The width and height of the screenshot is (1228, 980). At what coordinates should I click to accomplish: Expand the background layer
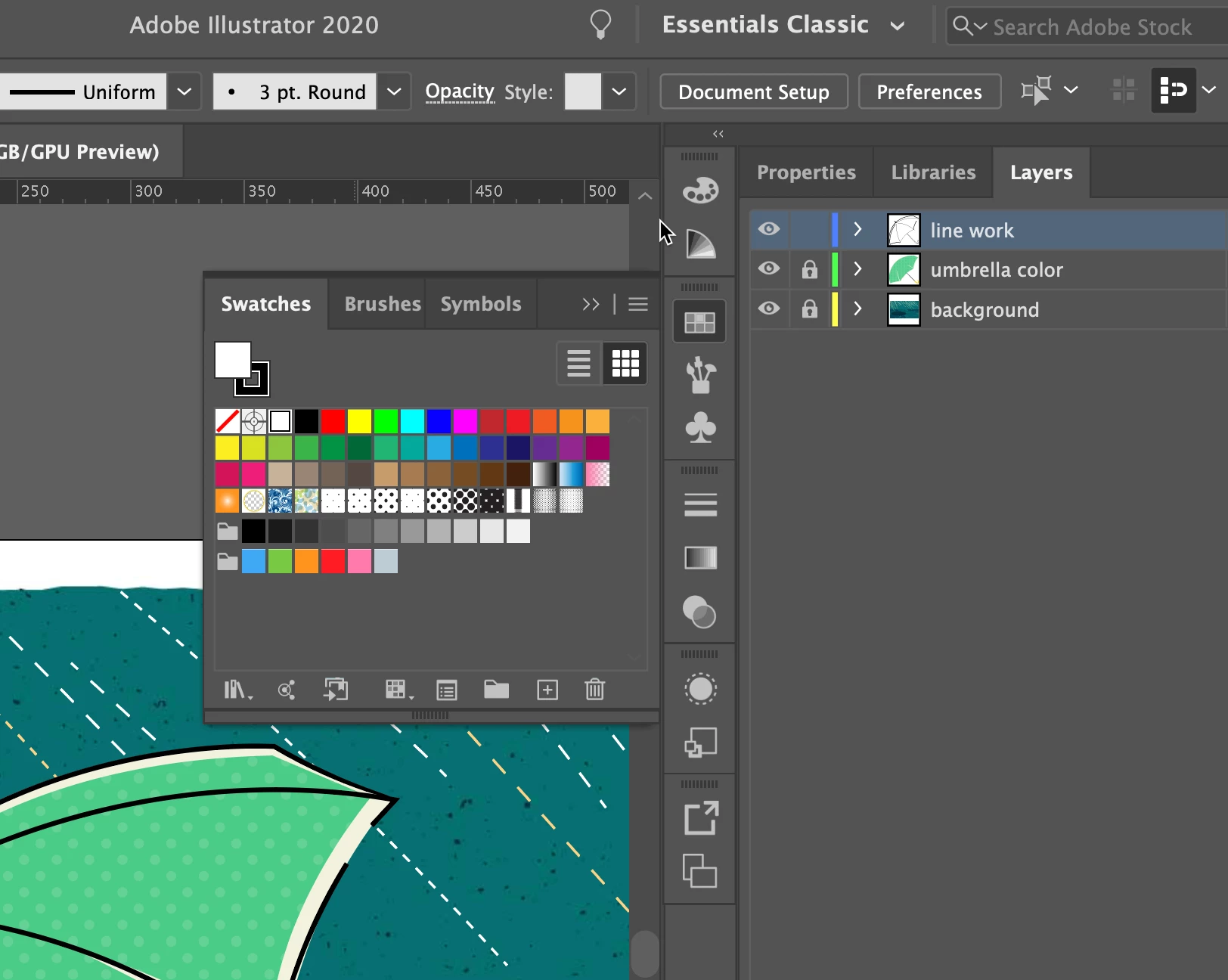[x=857, y=309]
